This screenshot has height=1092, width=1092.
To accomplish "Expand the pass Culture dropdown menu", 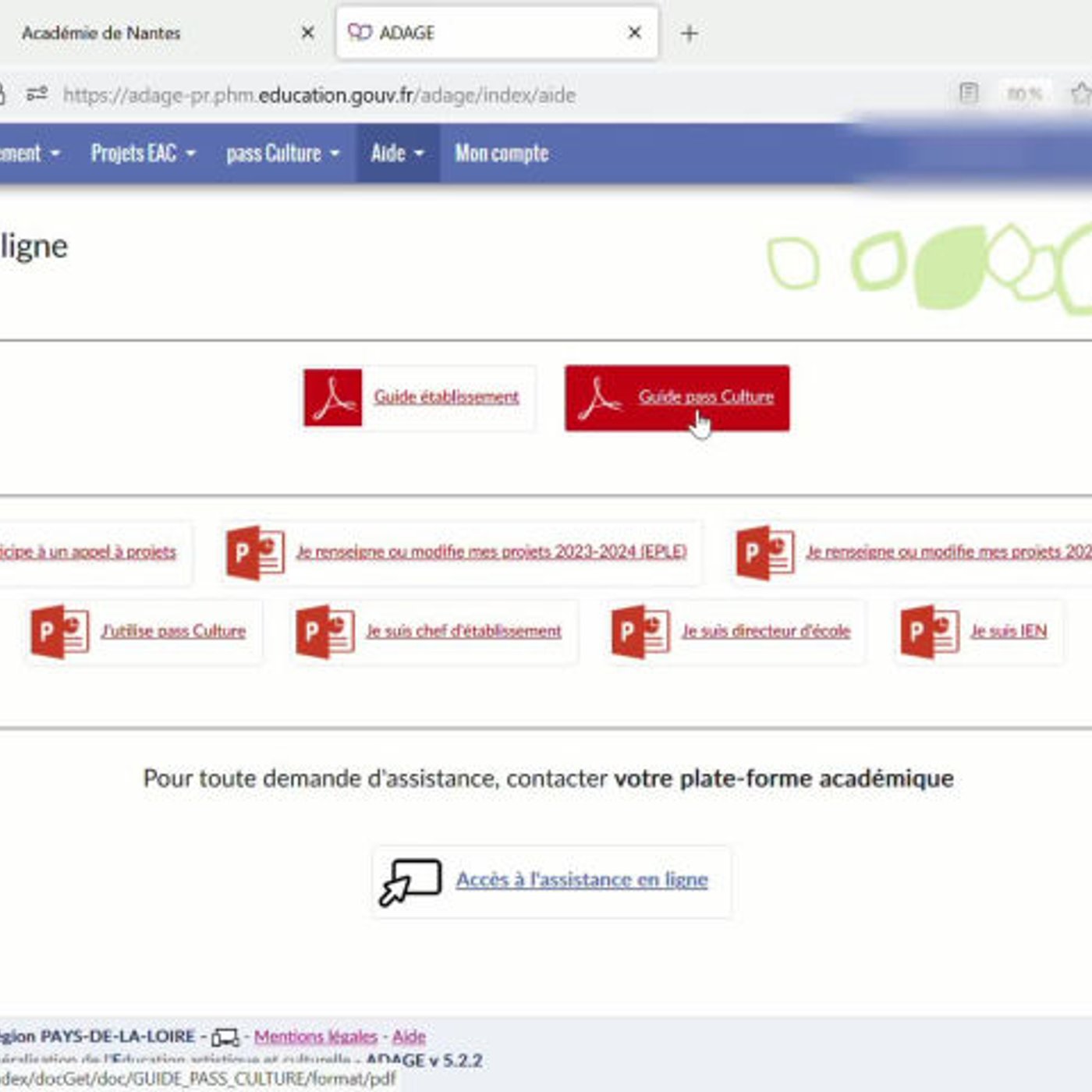I will [x=283, y=153].
